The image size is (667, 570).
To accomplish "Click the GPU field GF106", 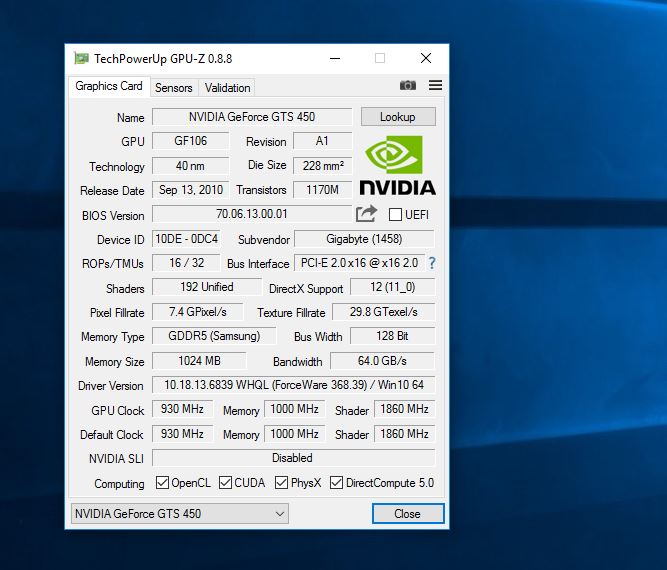I will (x=191, y=141).
